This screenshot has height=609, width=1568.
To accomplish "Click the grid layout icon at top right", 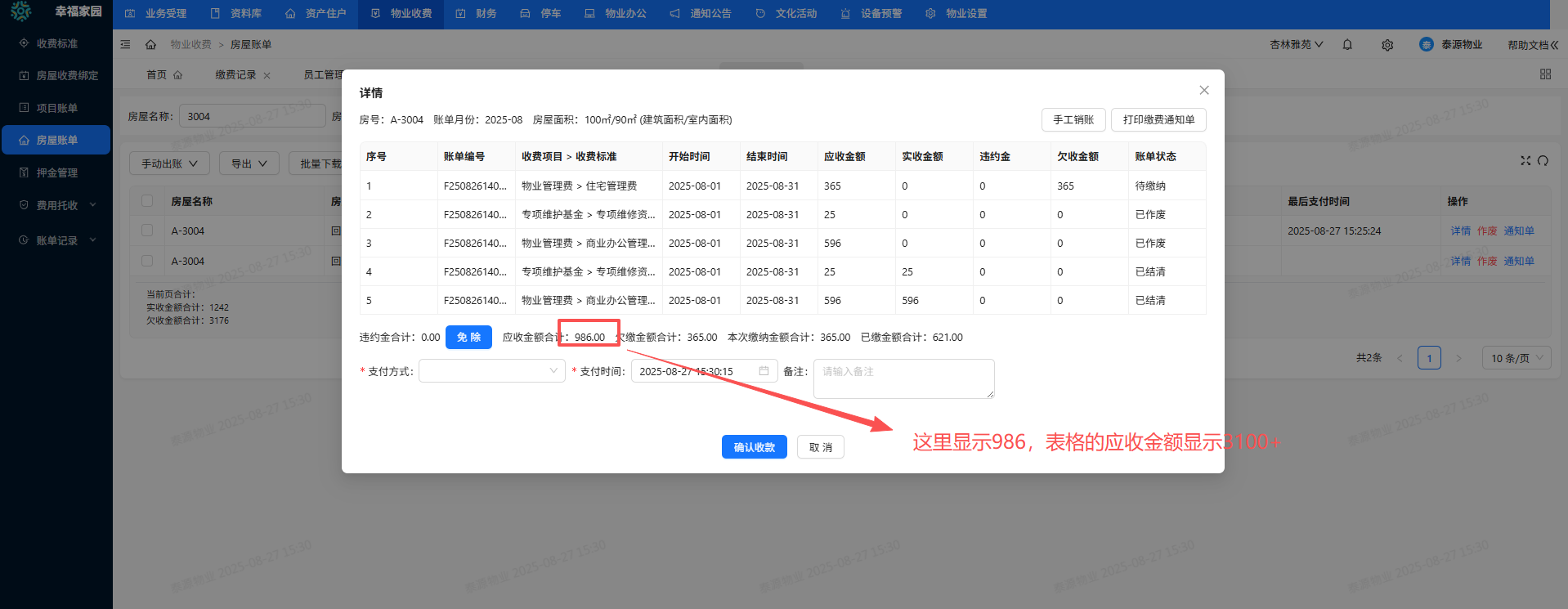I will coord(1545,74).
